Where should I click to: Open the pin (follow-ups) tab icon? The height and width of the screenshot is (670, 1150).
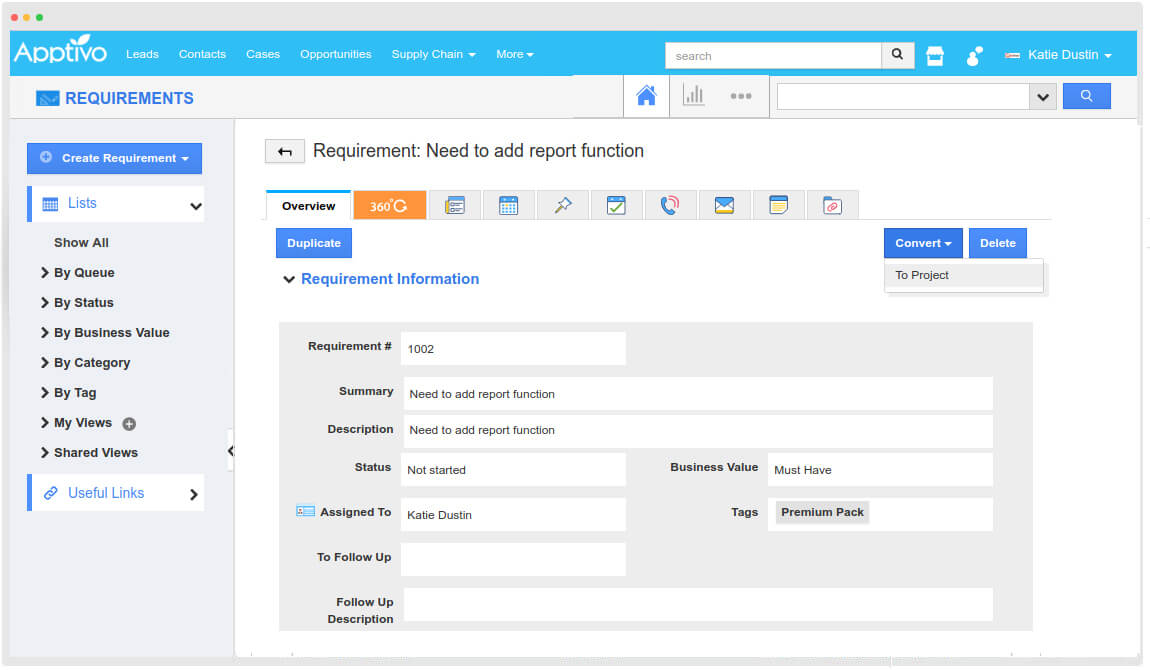(x=562, y=205)
